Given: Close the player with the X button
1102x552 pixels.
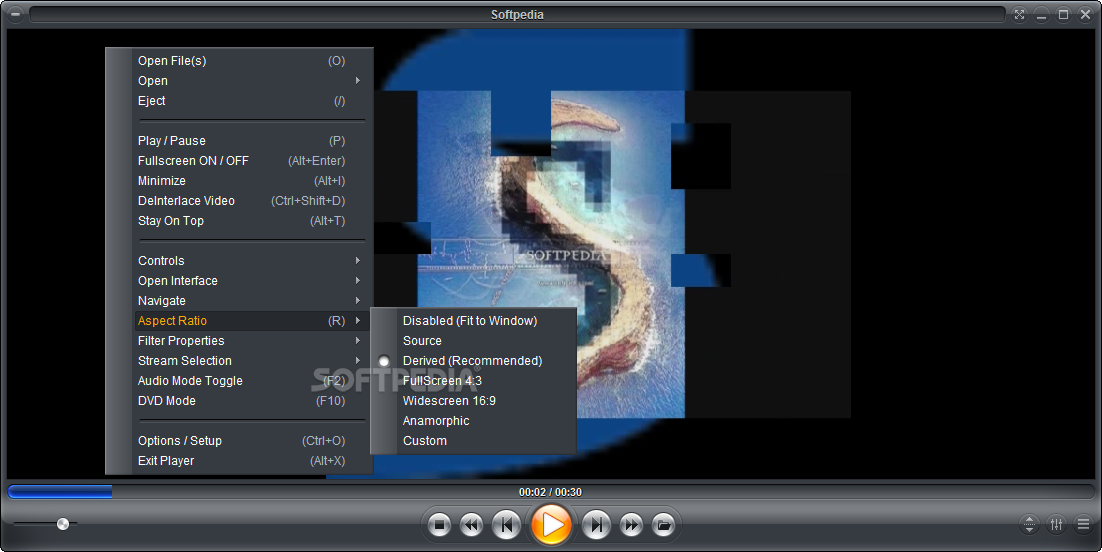Looking at the screenshot, I should coord(1085,14).
